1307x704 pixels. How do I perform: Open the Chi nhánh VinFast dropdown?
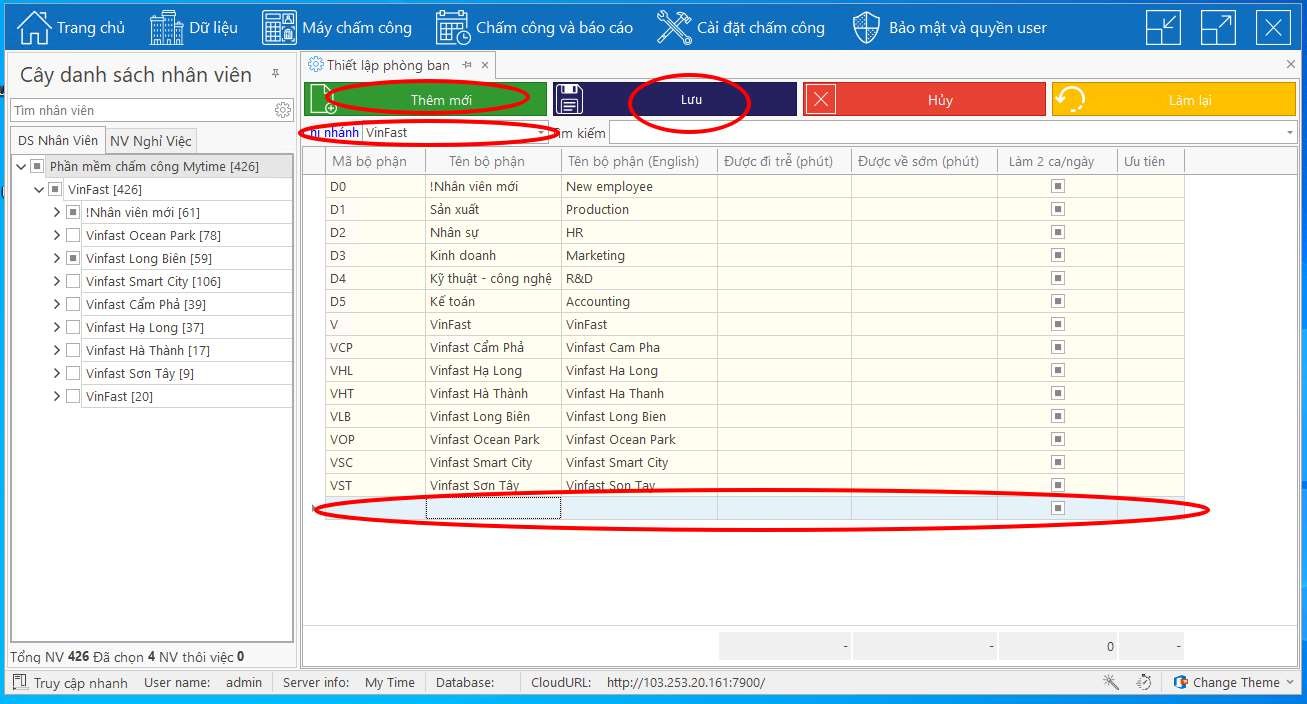tap(542, 132)
